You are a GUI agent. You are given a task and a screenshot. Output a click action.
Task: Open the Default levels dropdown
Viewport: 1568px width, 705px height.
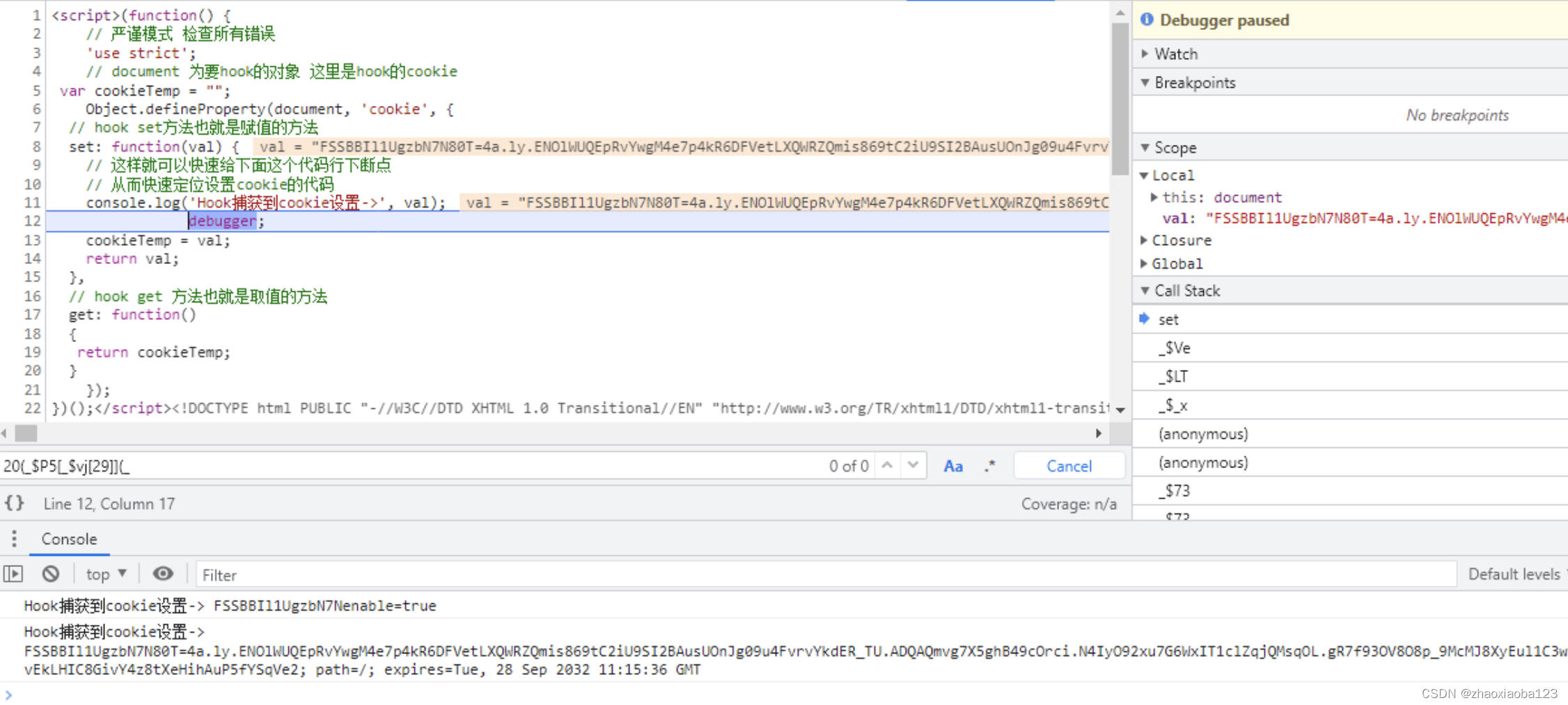click(x=1516, y=574)
